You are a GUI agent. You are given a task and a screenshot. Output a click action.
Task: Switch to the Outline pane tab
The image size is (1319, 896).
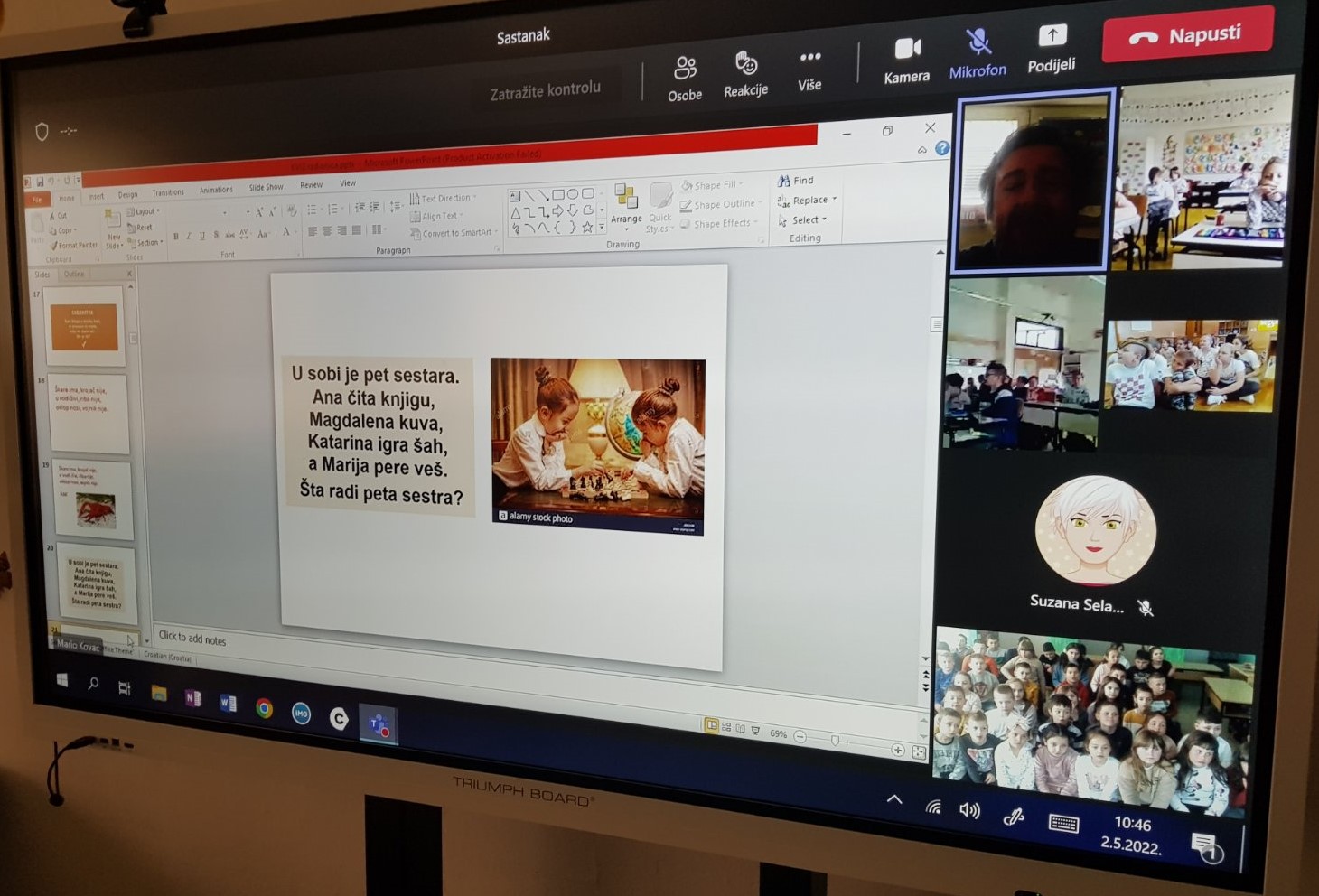pos(74,274)
